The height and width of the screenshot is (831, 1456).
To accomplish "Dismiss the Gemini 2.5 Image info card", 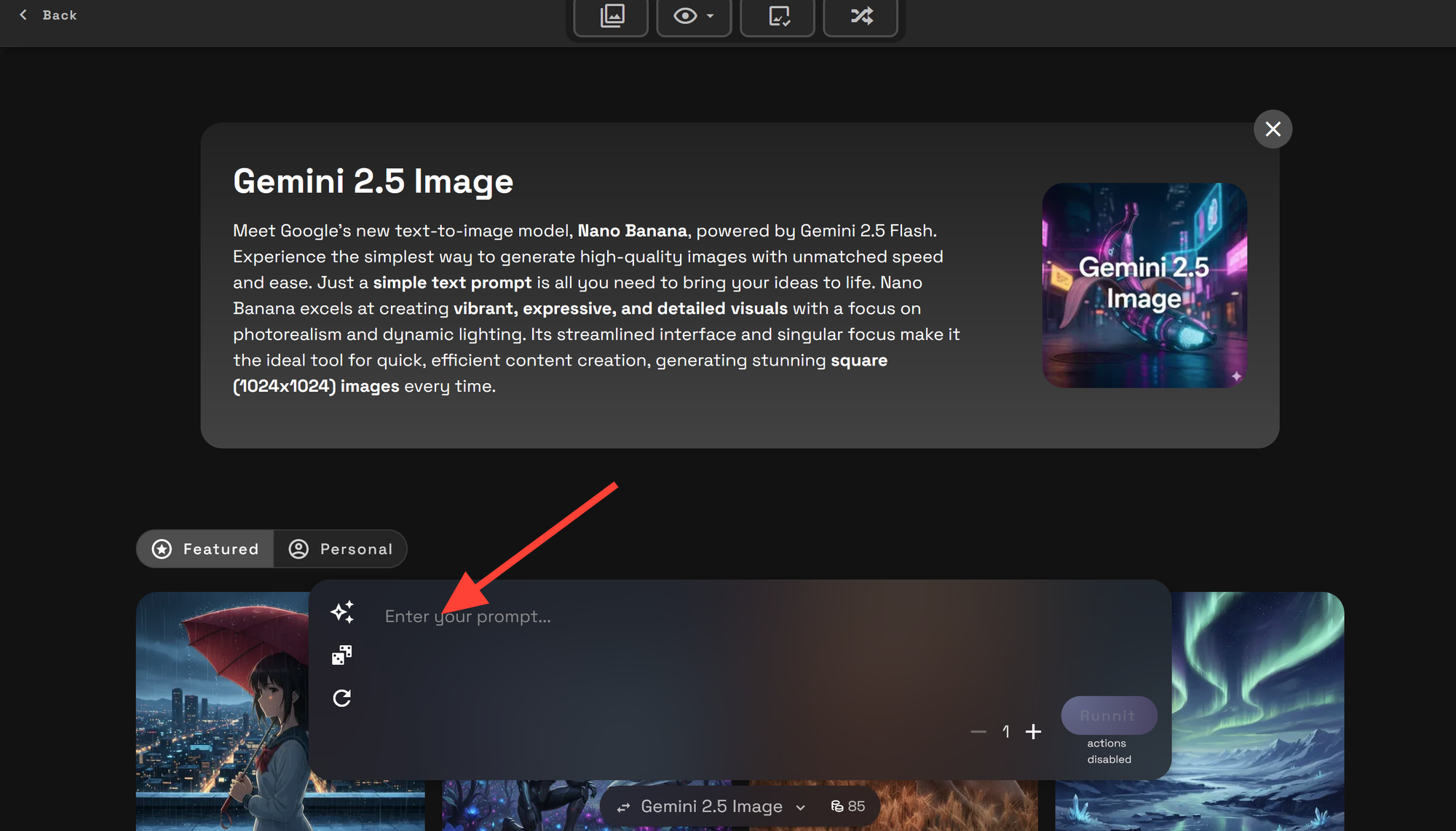I will click(x=1273, y=129).
